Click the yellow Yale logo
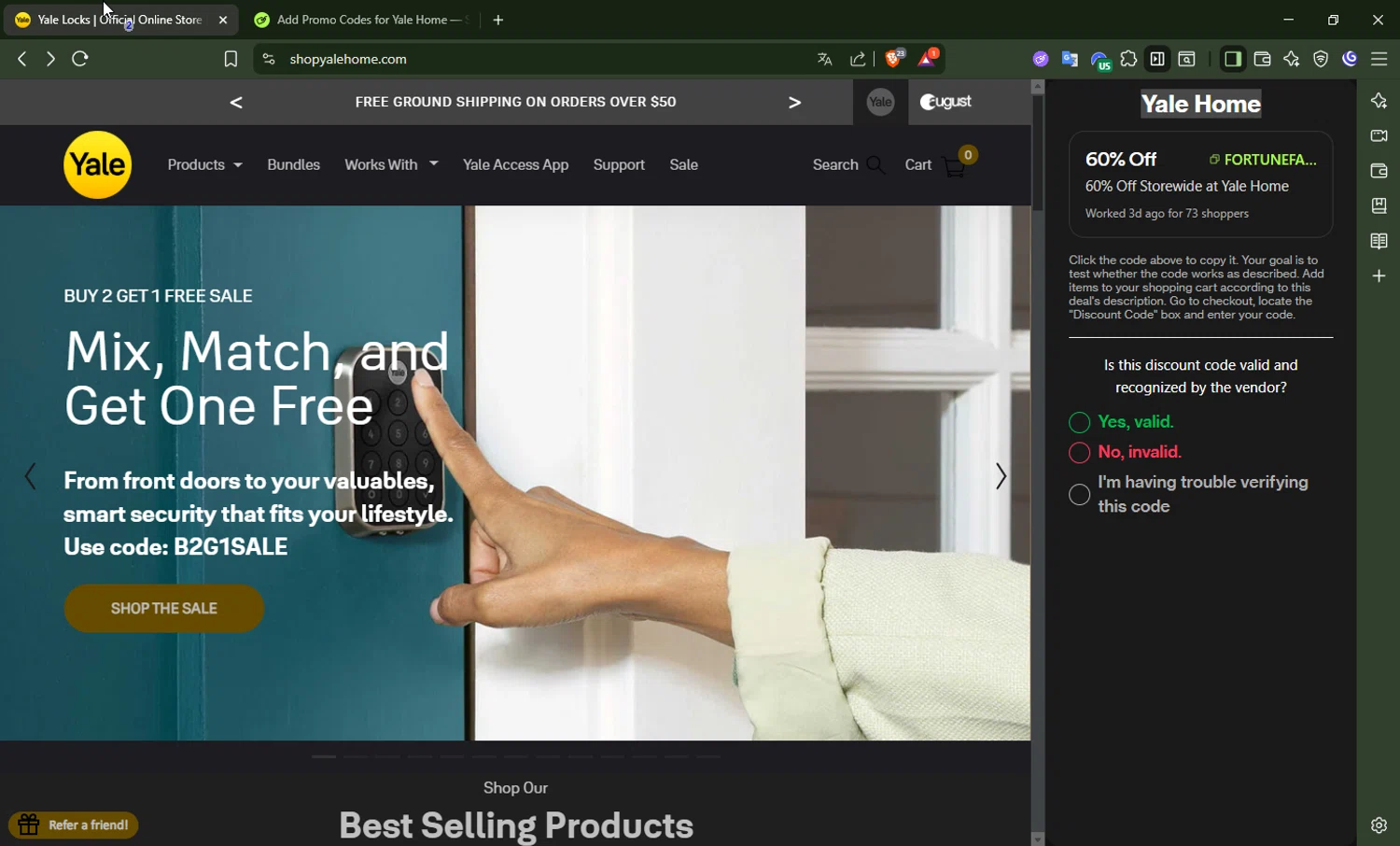Image resolution: width=1400 pixels, height=846 pixels. point(98,164)
